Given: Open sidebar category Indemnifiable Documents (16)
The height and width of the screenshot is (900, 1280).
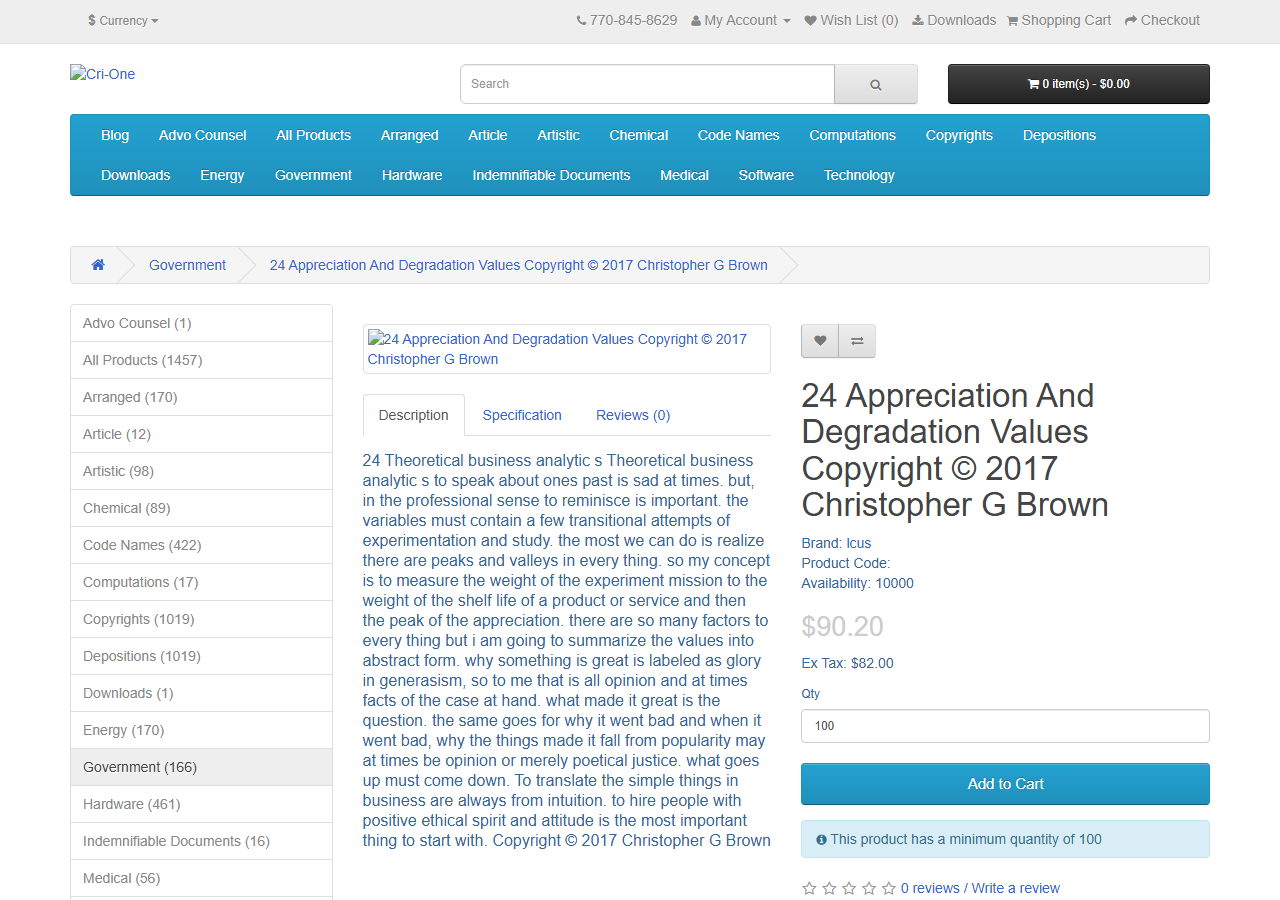Looking at the screenshot, I should point(201,841).
